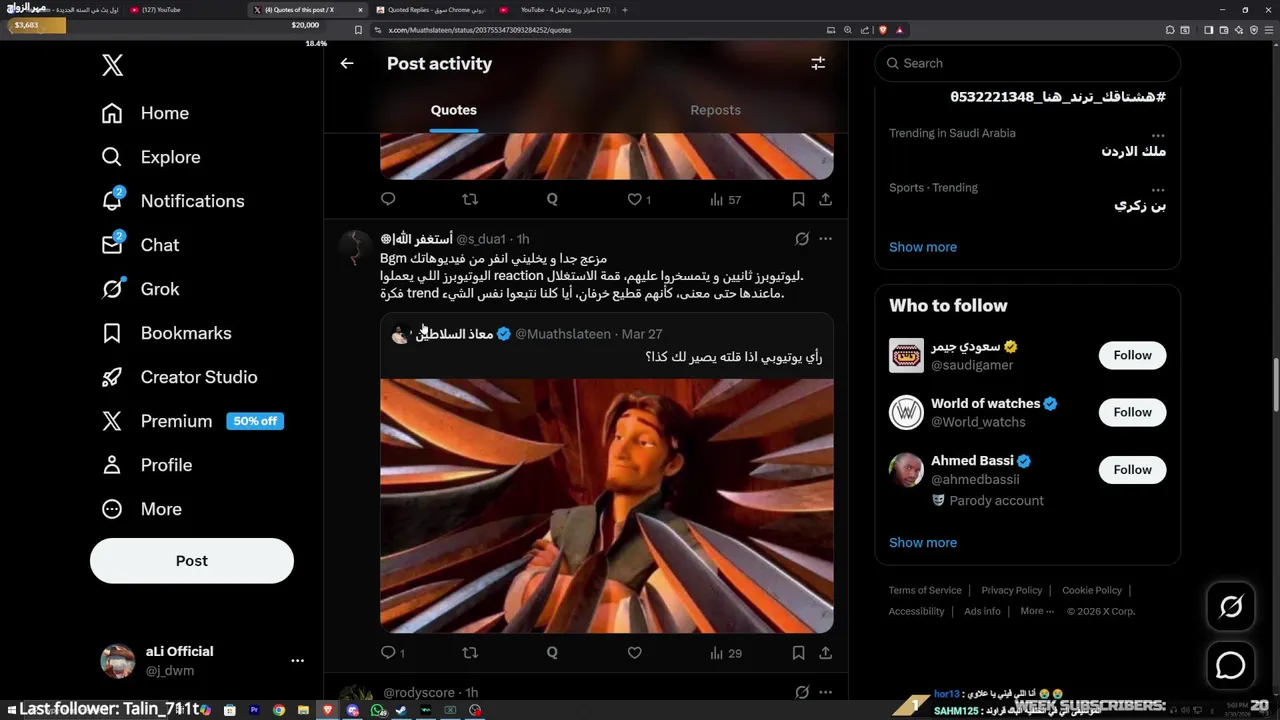1280x720 pixels.
Task: Click the Brave shields icon in address bar
Action: (883, 30)
